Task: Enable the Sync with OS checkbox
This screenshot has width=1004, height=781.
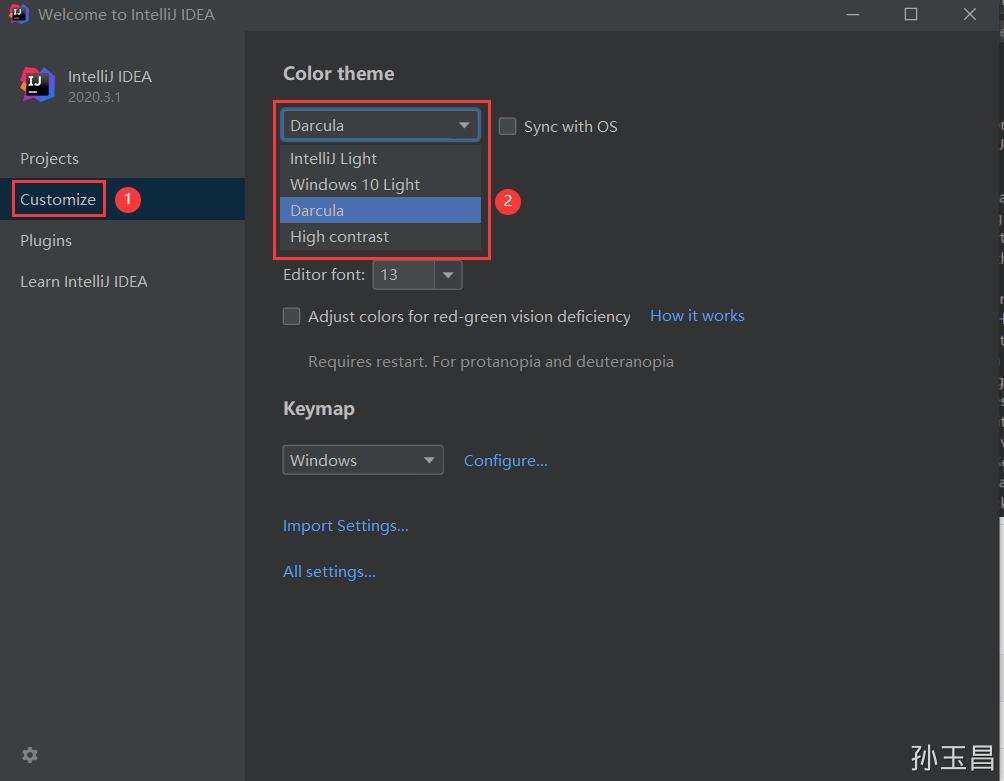Action: (x=507, y=127)
